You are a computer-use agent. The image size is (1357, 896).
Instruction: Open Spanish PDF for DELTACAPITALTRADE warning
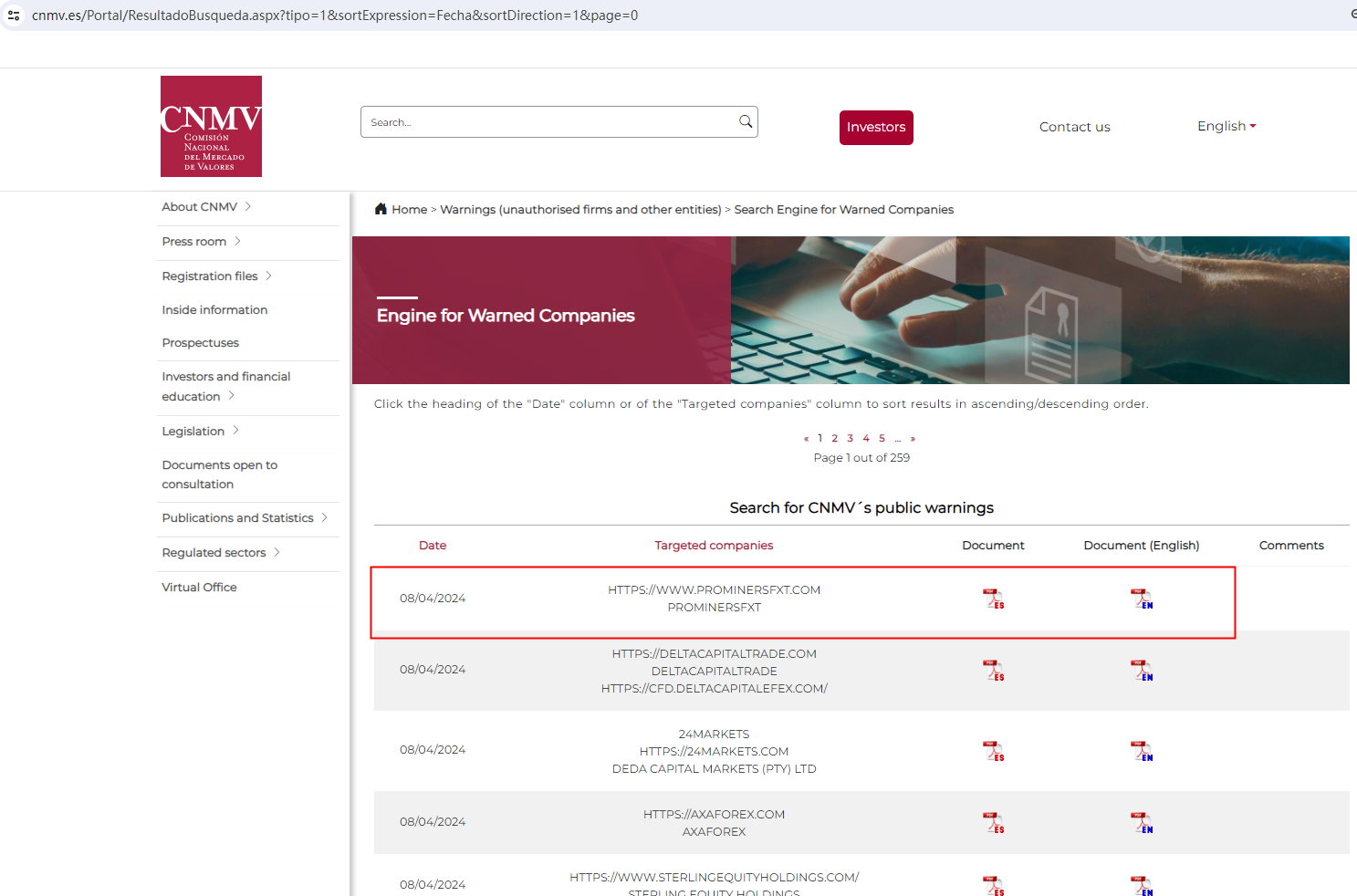(x=993, y=671)
